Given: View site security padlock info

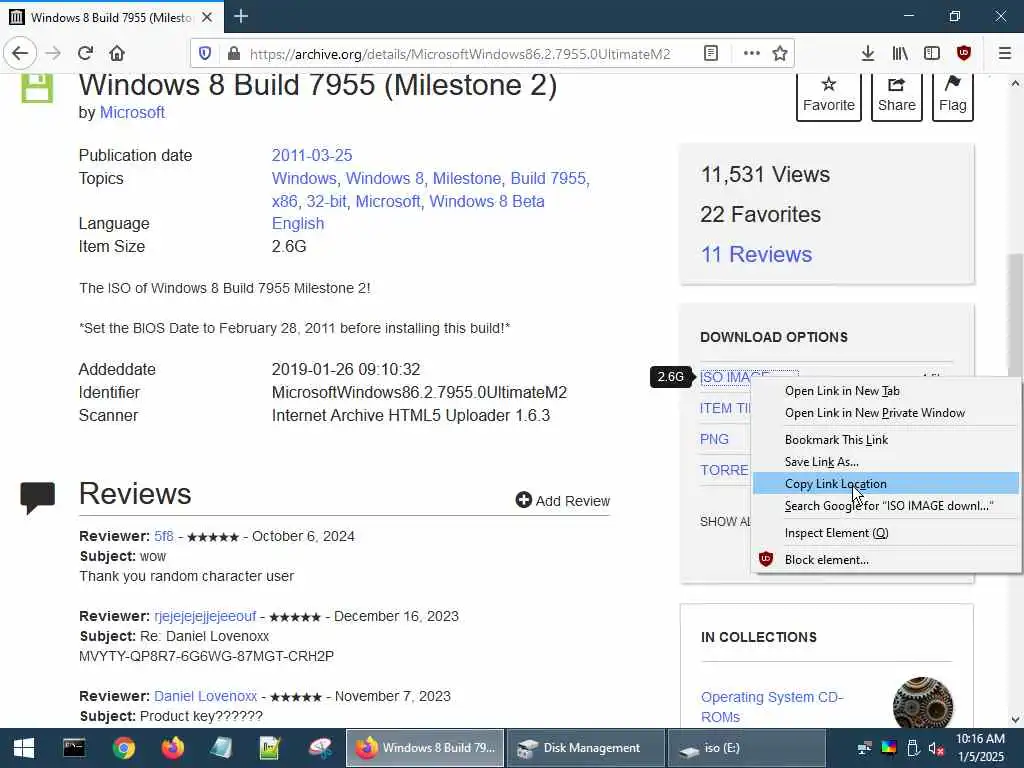Looking at the screenshot, I should [x=233, y=53].
